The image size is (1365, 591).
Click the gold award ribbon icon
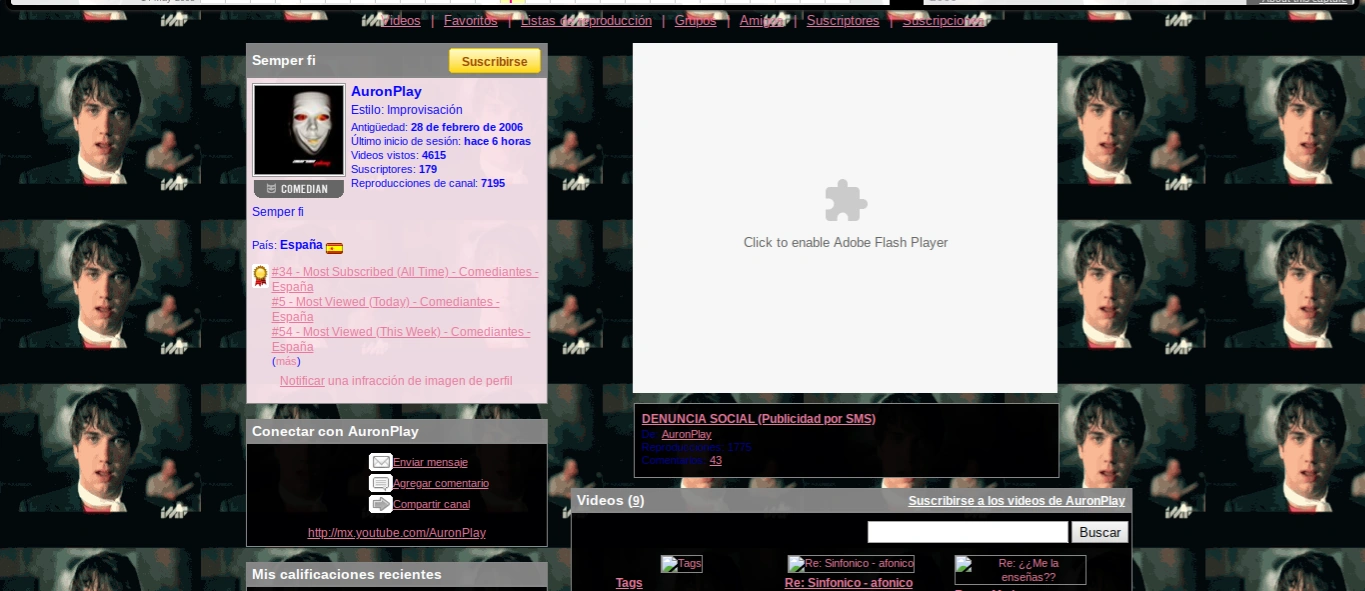pos(260,276)
